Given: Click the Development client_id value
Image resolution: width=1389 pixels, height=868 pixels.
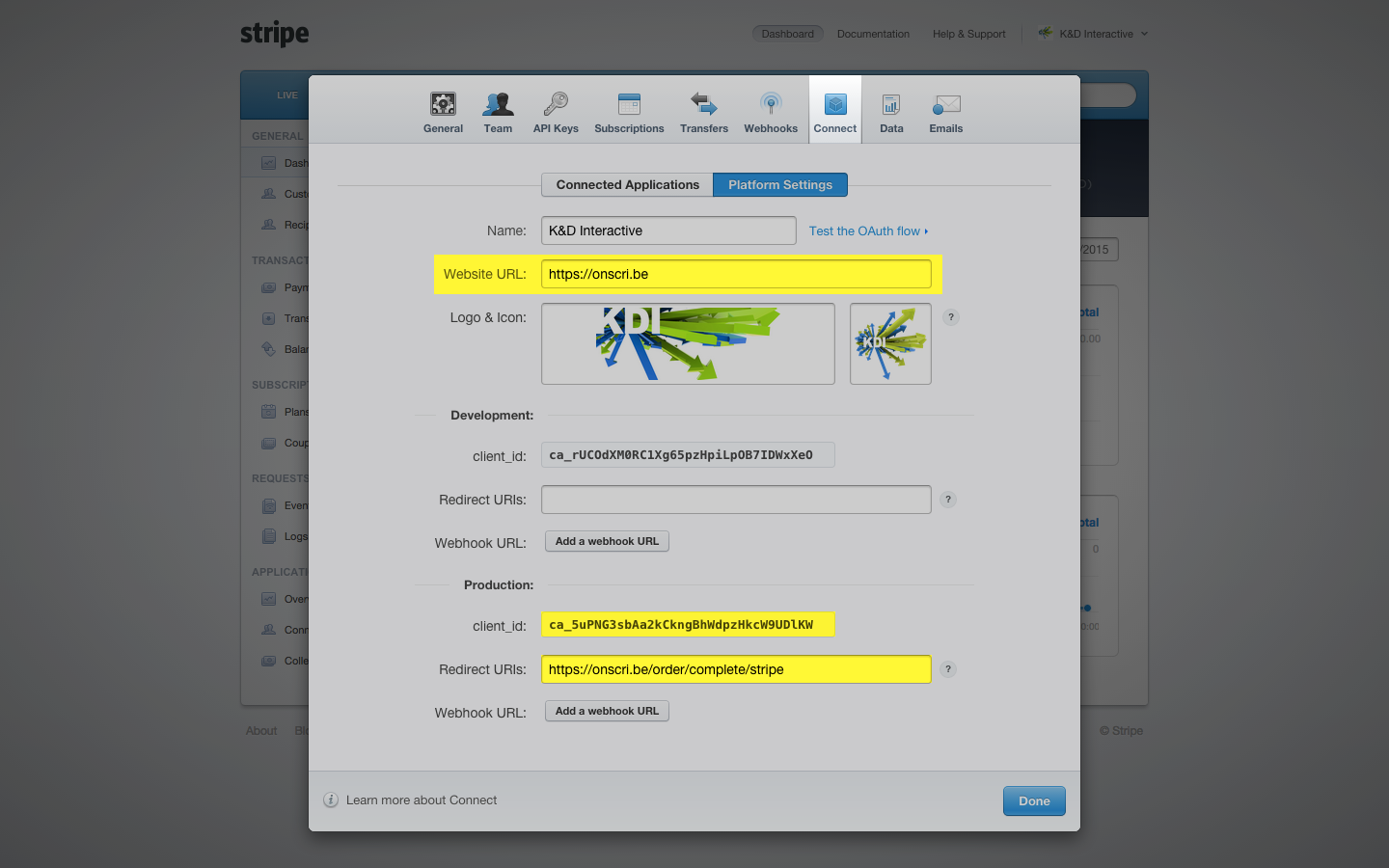Looking at the screenshot, I should pos(688,455).
